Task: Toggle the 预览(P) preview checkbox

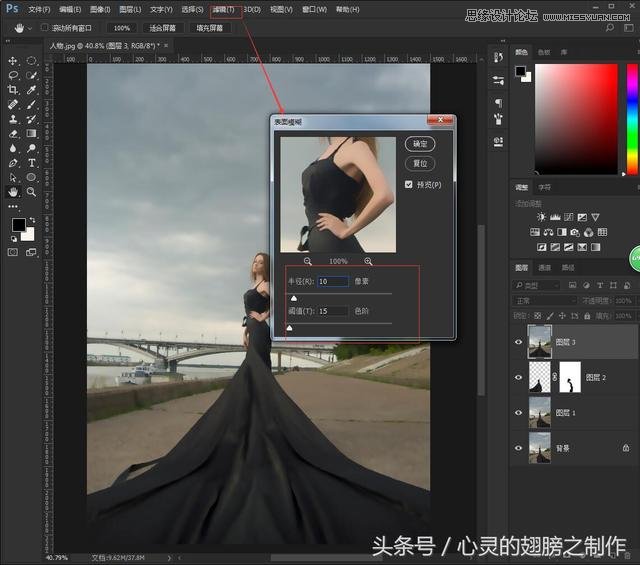Action: click(x=409, y=185)
